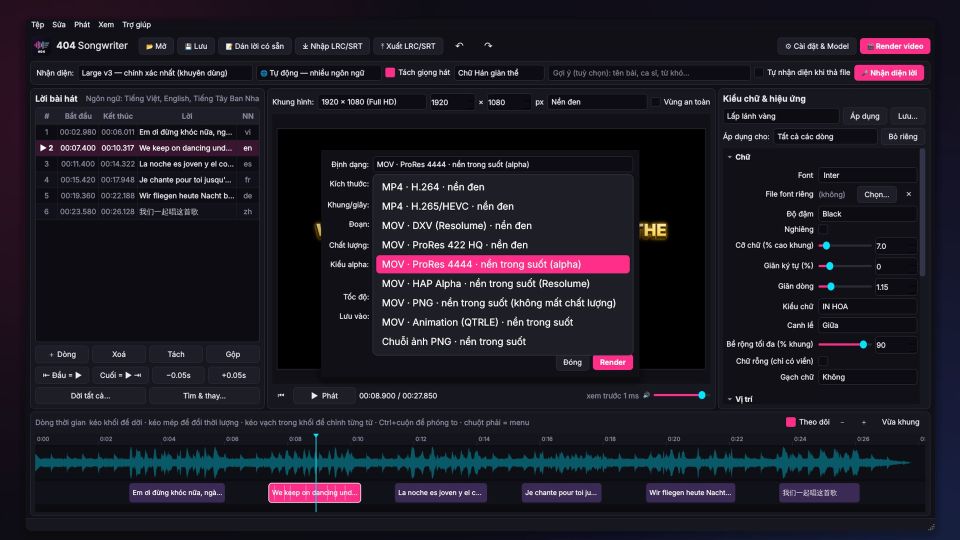Open the Lấp lánh vàng style preset dropdown
Viewport: 960px width, 540px height.
click(x=781, y=116)
